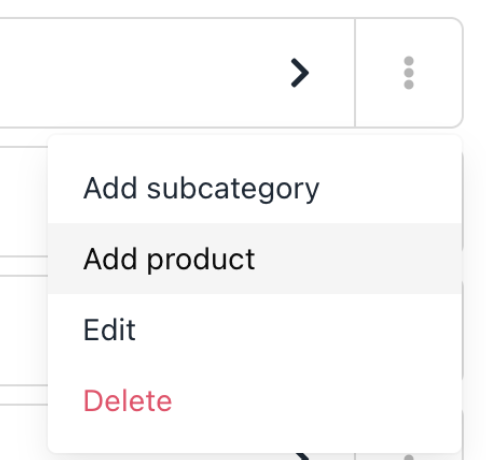Select Add subcategory from the context menu

point(255,188)
